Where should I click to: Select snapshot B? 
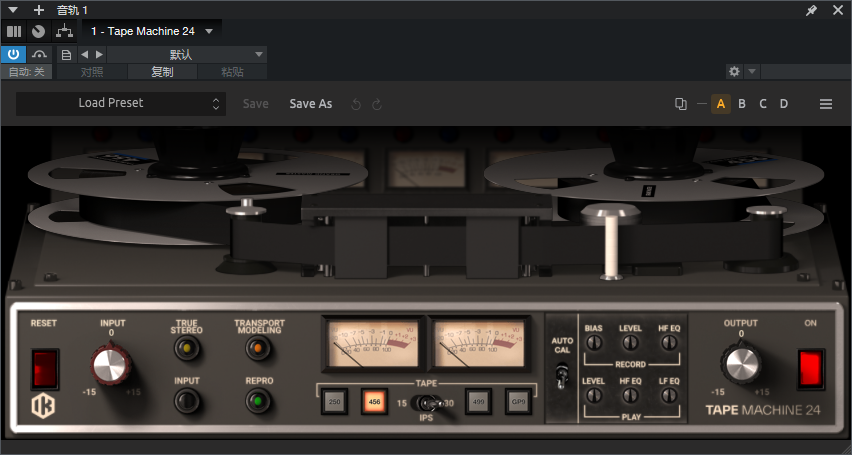point(742,104)
